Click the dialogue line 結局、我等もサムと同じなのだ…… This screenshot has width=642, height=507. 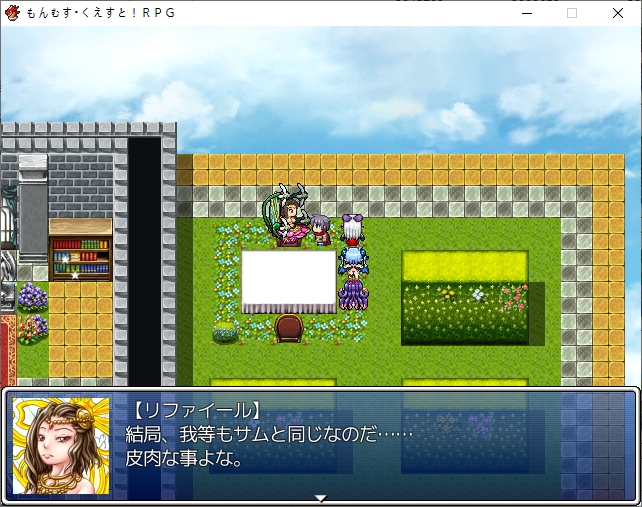pos(269,435)
